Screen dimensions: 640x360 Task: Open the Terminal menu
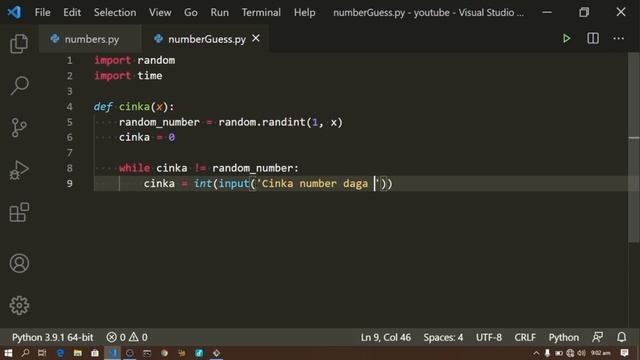(x=261, y=12)
